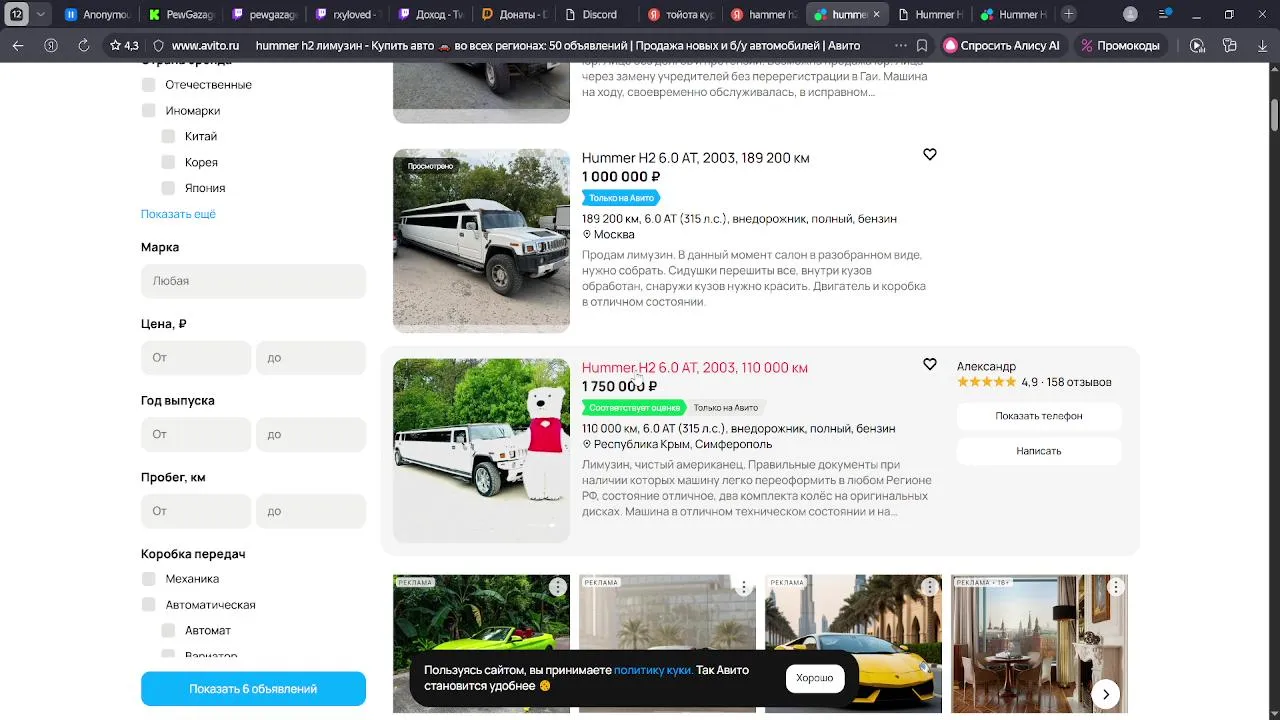Tick the Механика gearbox checkbox
Image resolution: width=1280 pixels, height=720 pixels.
pos(148,578)
